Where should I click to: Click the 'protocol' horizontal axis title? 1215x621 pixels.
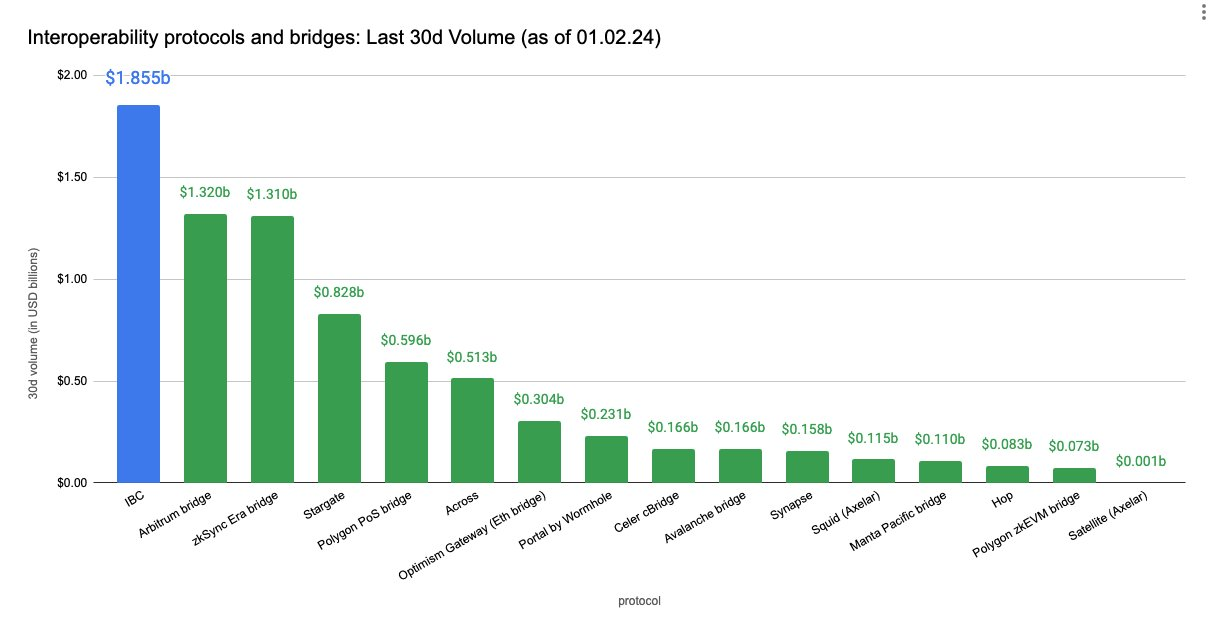pos(639,601)
